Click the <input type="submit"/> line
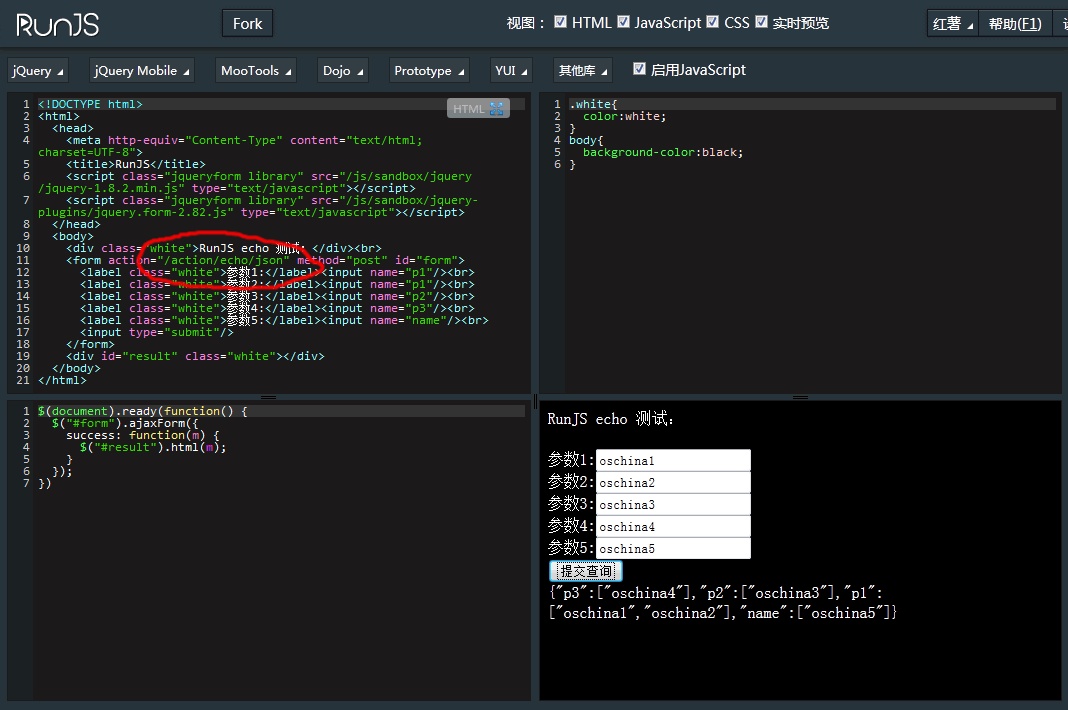 pos(157,332)
